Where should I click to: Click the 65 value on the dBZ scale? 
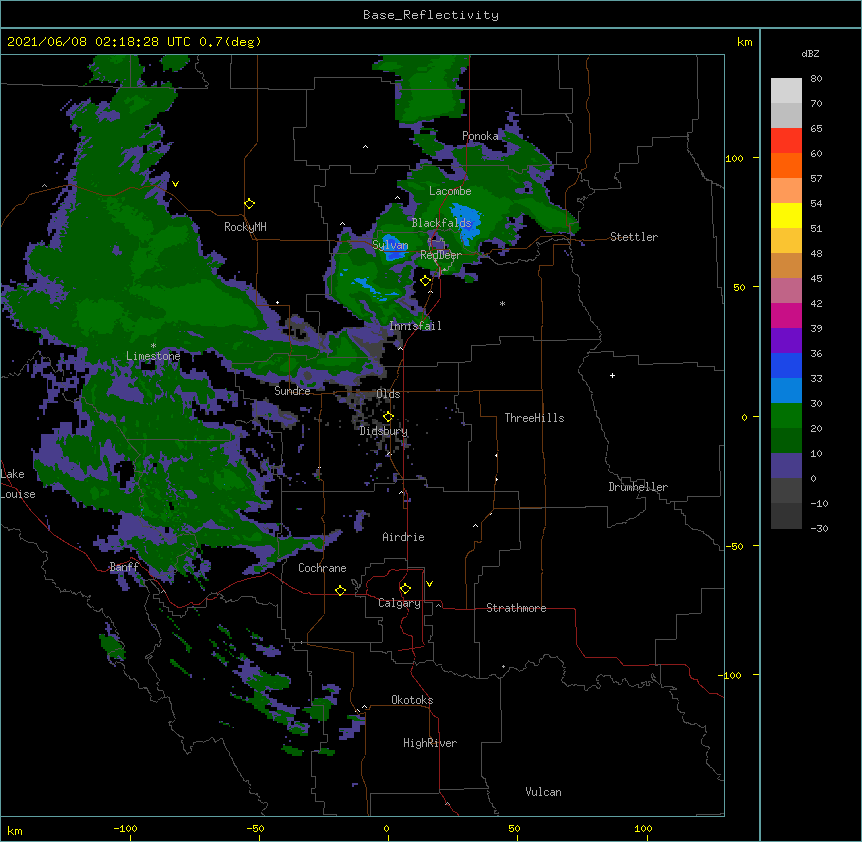point(816,129)
